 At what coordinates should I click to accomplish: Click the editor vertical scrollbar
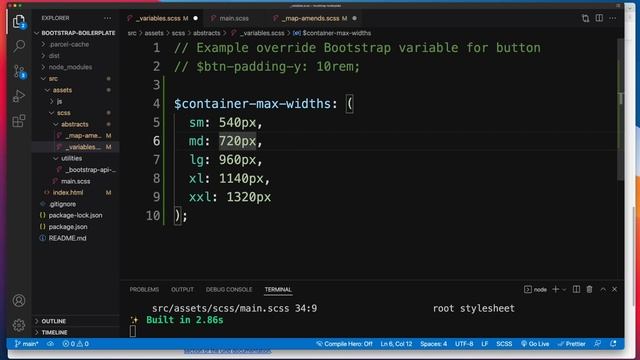(620, 110)
